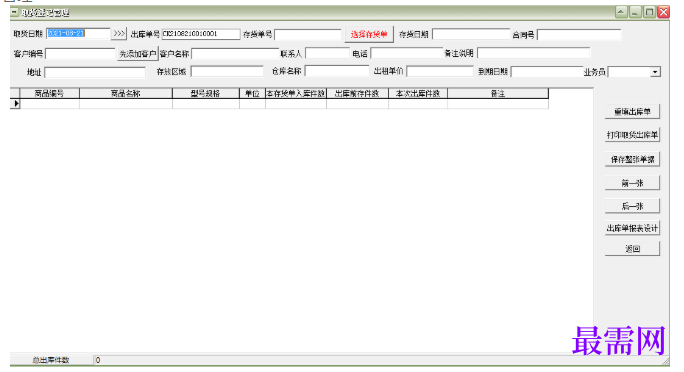Click the 仓库名称 input field

coord(337,71)
